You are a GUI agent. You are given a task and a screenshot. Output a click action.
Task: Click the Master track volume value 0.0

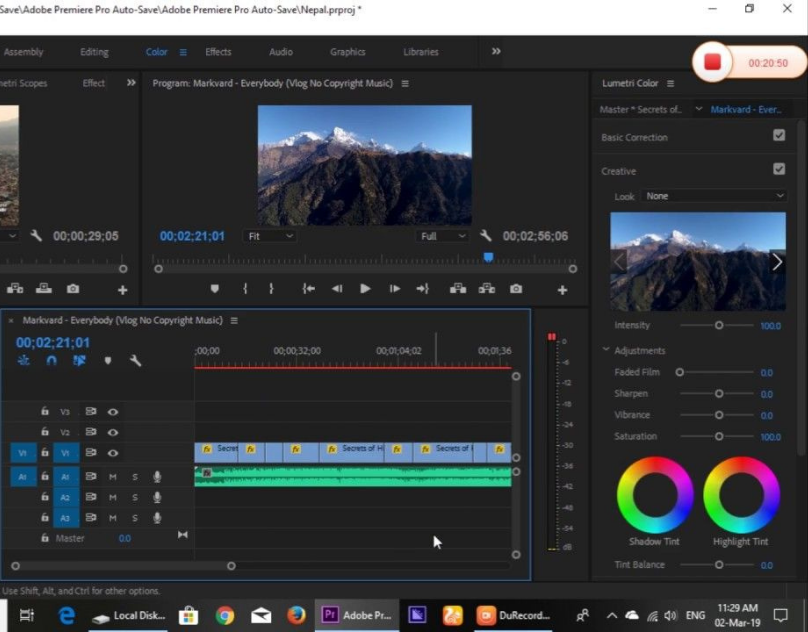[x=124, y=538]
